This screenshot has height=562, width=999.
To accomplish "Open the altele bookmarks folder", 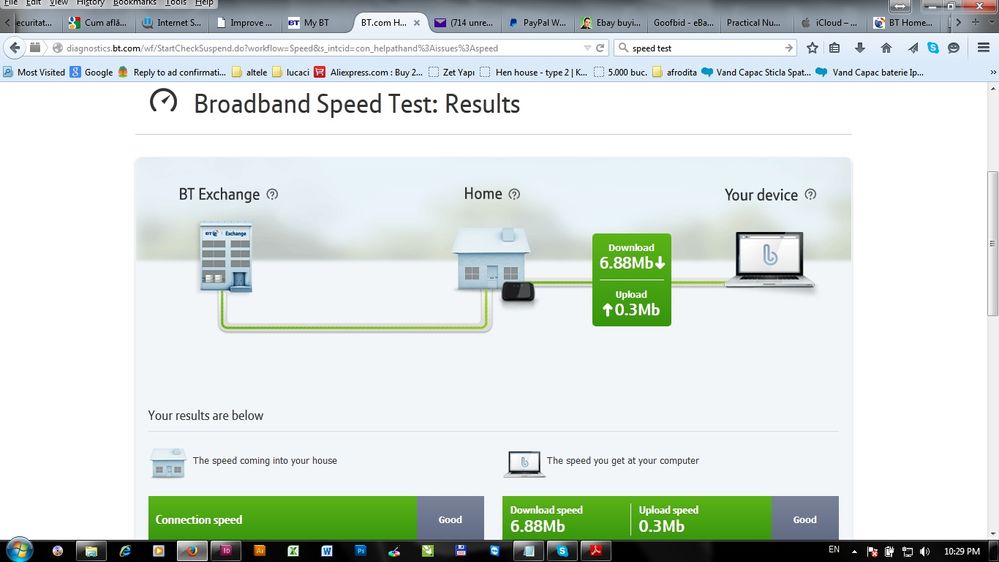I will pos(249,72).
